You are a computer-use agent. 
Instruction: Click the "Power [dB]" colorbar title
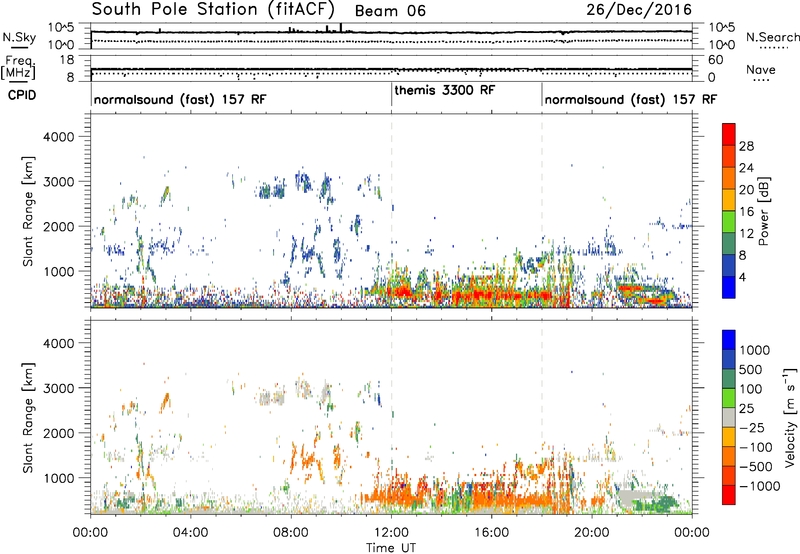pyautogui.click(x=763, y=211)
